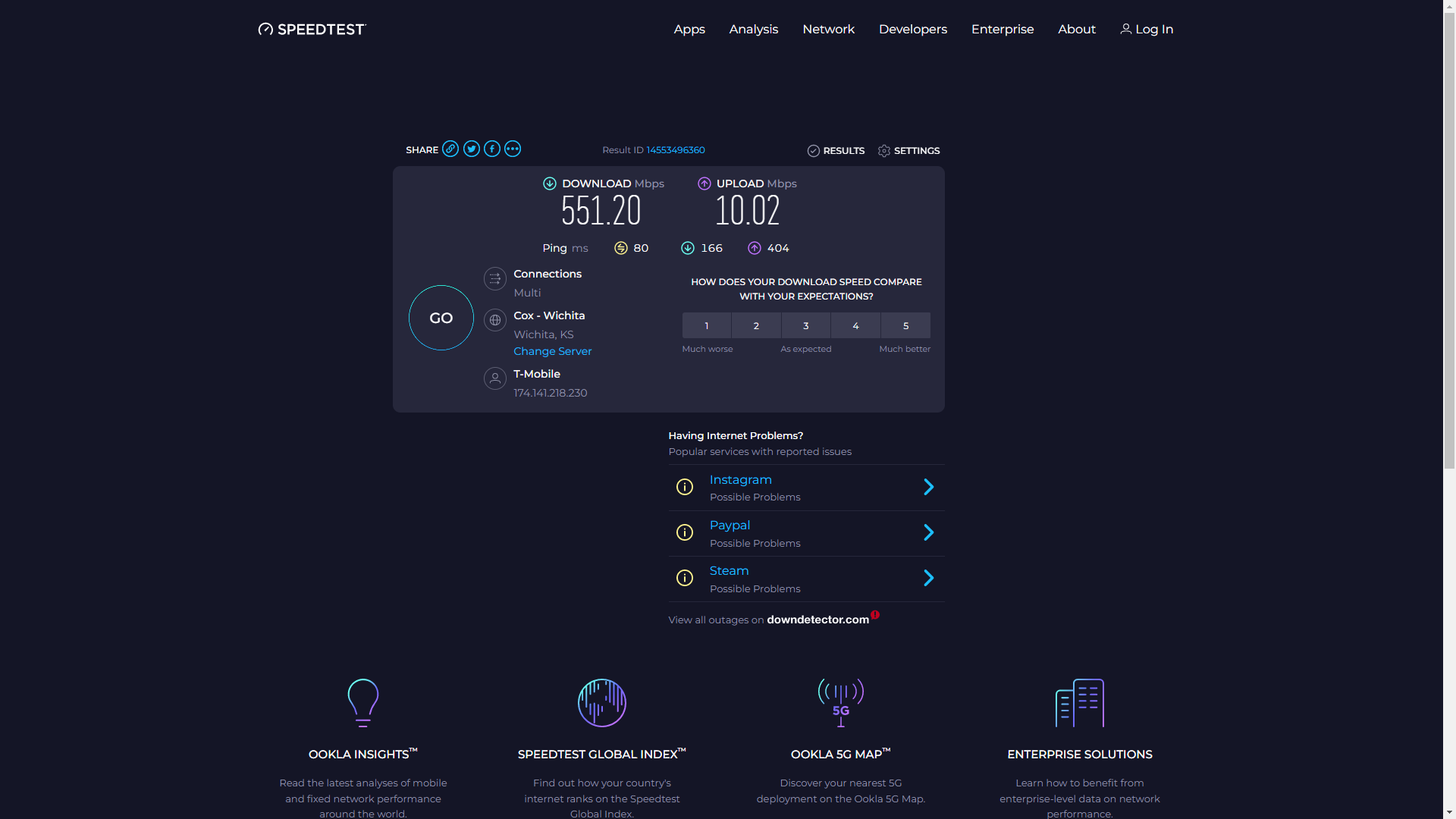Rate download speed as 5 Much better
The image size is (1456, 819).
(x=905, y=325)
